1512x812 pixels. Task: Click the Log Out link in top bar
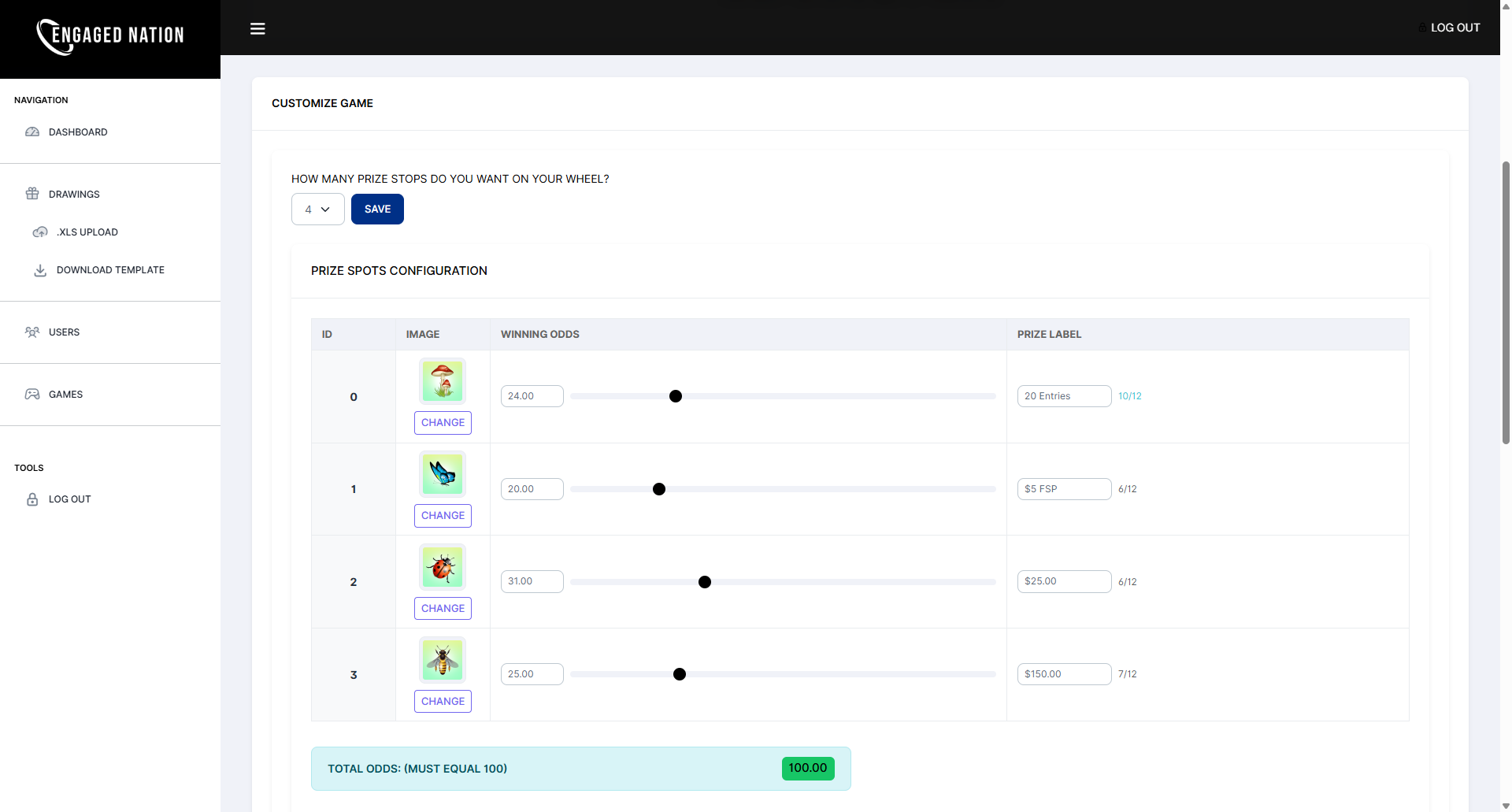pyautogui.click(x=1455, y=28)
